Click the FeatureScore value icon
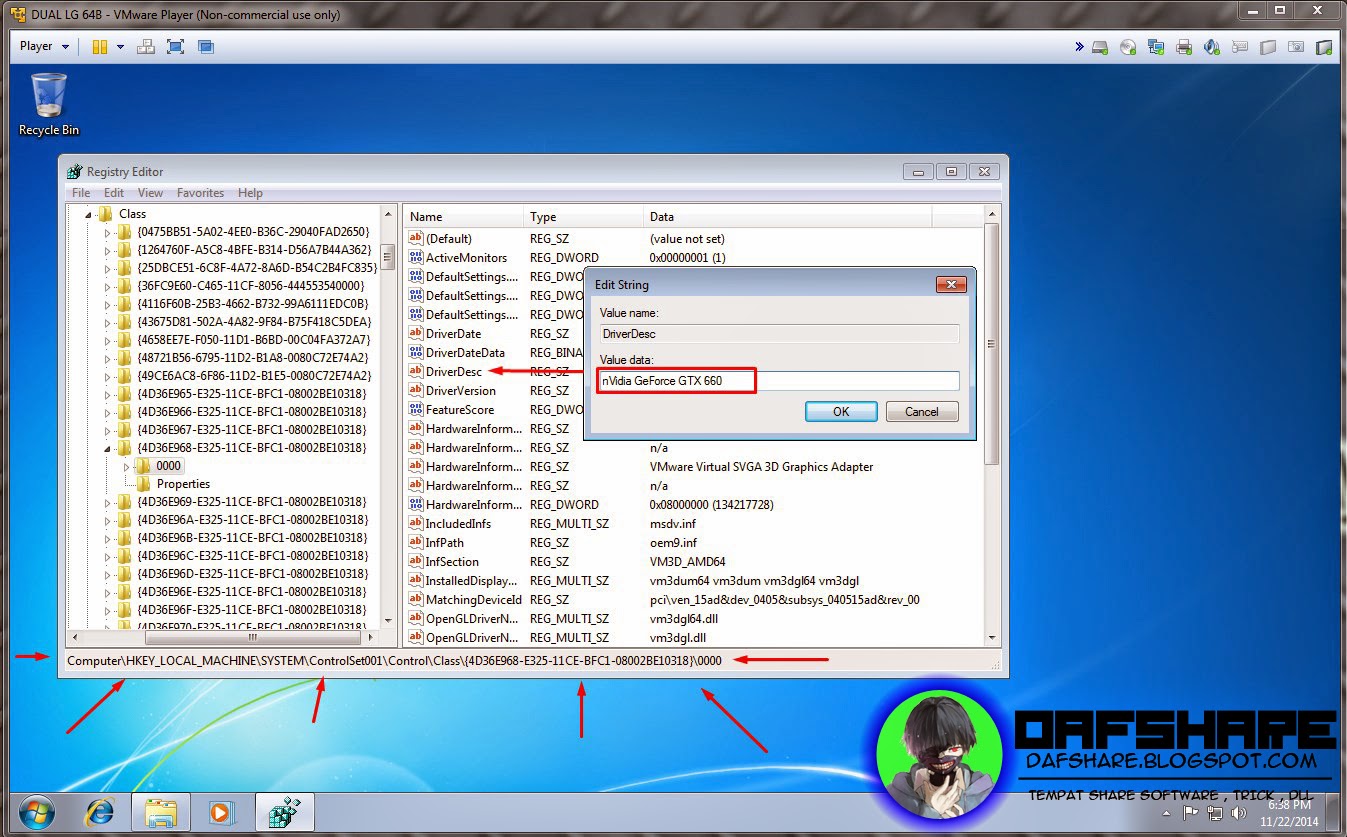The width and height of the screenshot is (1347, 837). click(416, 410)
